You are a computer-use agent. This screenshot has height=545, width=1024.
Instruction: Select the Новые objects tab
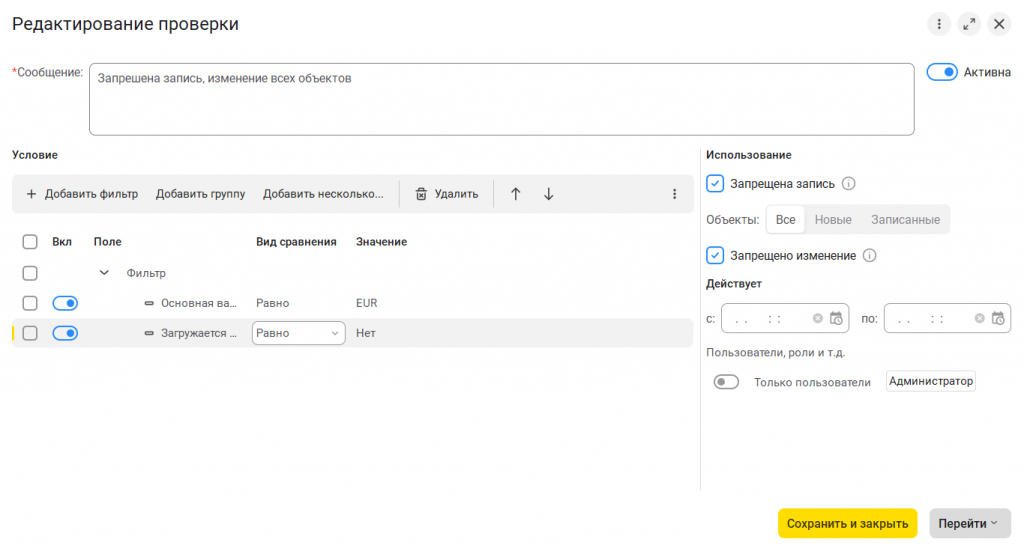tap(833, 219)
